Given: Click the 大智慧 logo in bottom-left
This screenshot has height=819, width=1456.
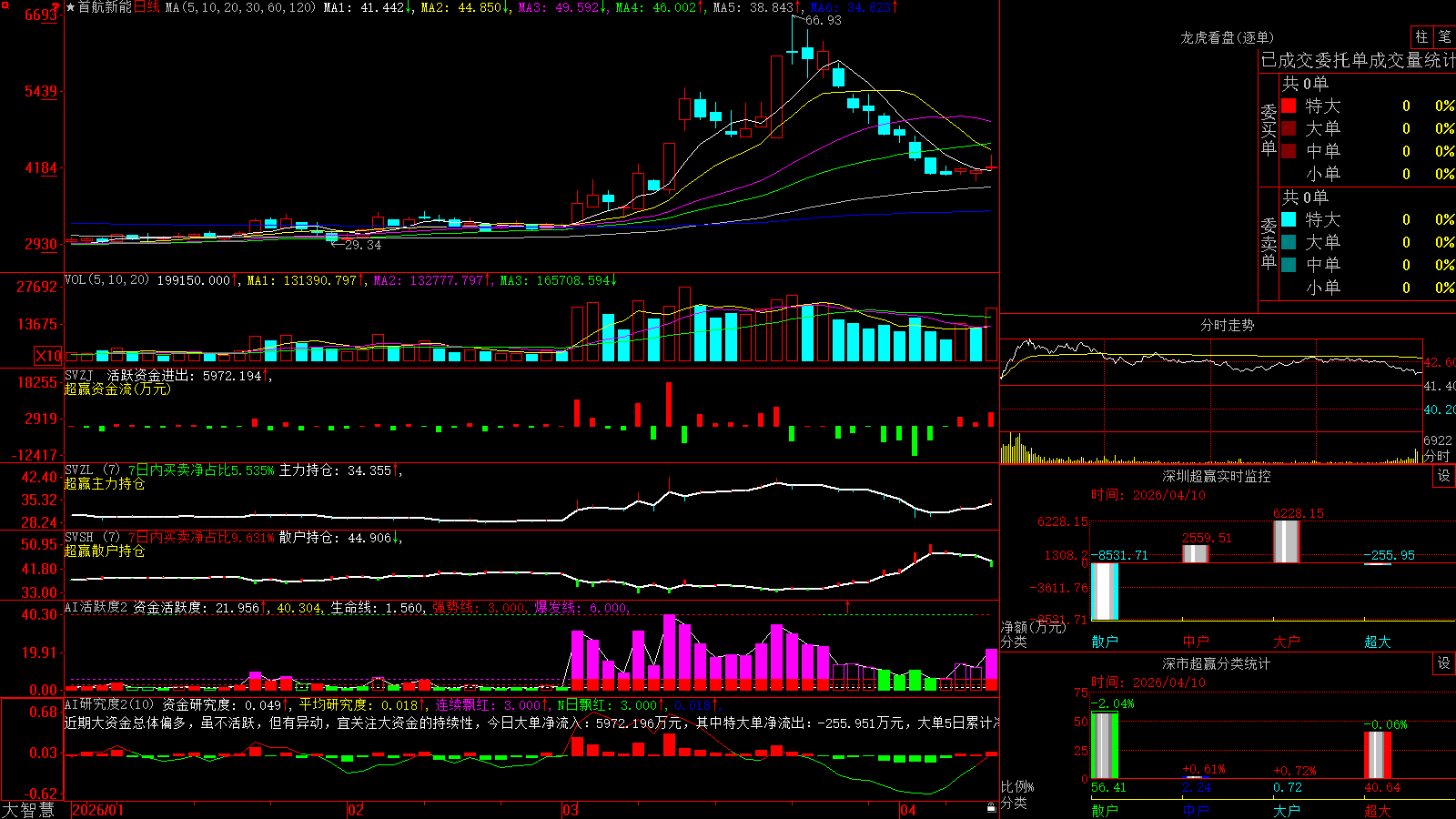Looking at the screenshot, I should pos(28,810).
